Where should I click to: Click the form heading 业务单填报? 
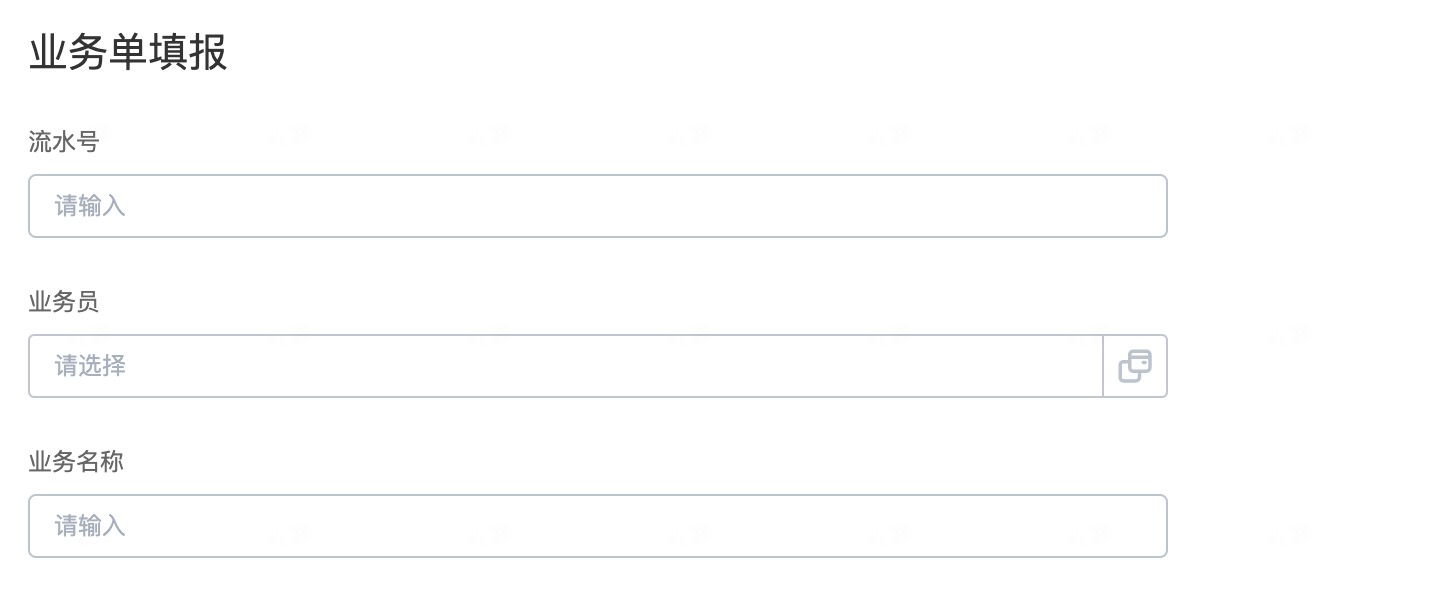click(x=128, y=53)
